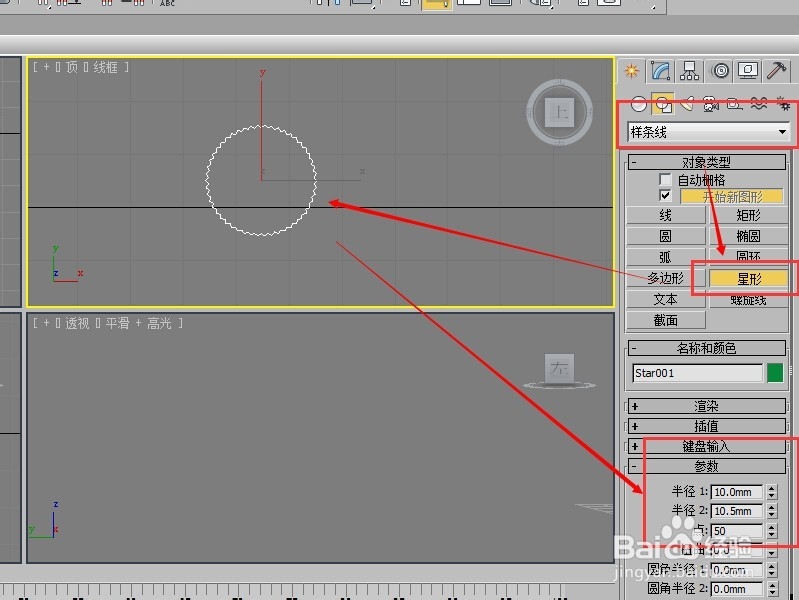Viewport: 799px width, 600px height.
Task: Select the Shapes category icon
Action: point(662,104)
